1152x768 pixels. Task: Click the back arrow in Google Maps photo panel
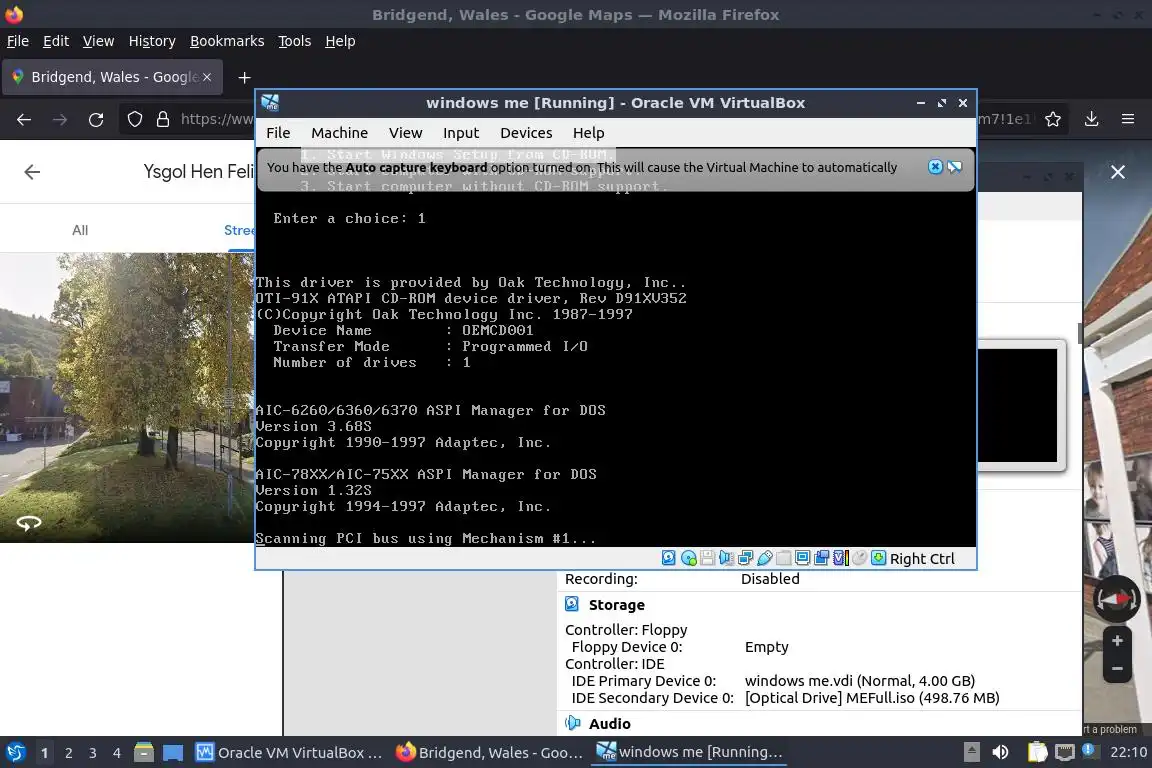32,172
